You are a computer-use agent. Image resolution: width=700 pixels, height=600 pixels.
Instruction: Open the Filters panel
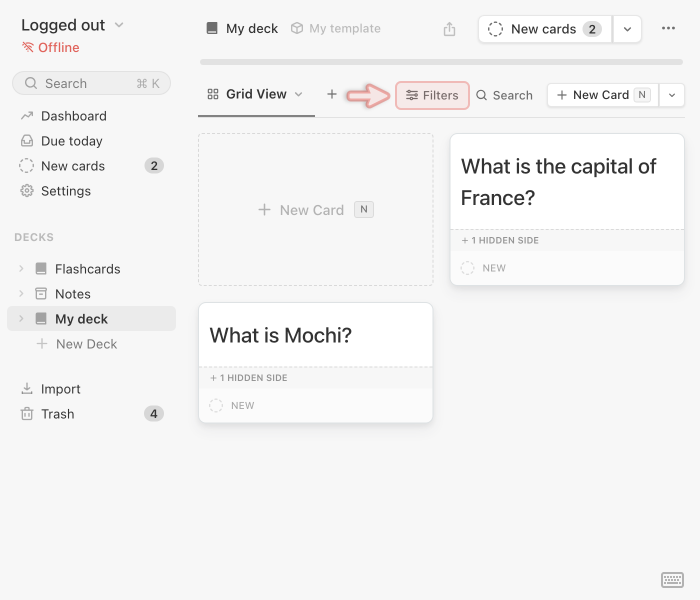(432, 95)
